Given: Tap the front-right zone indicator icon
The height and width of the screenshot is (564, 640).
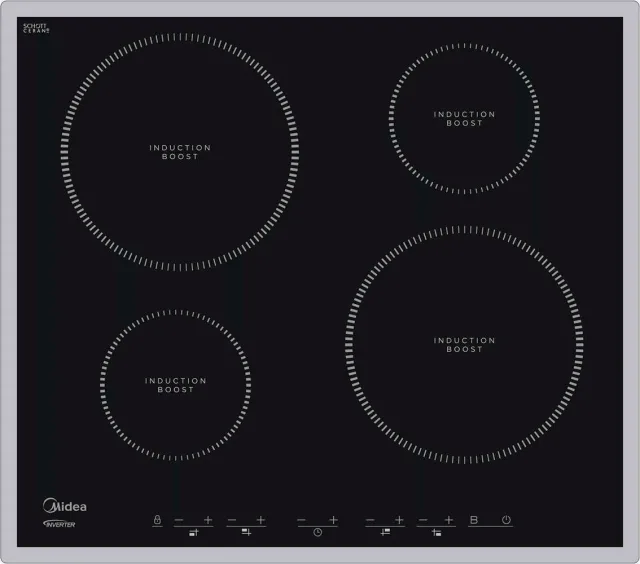Looking at the screenshot, I should [x=436, y=533].
